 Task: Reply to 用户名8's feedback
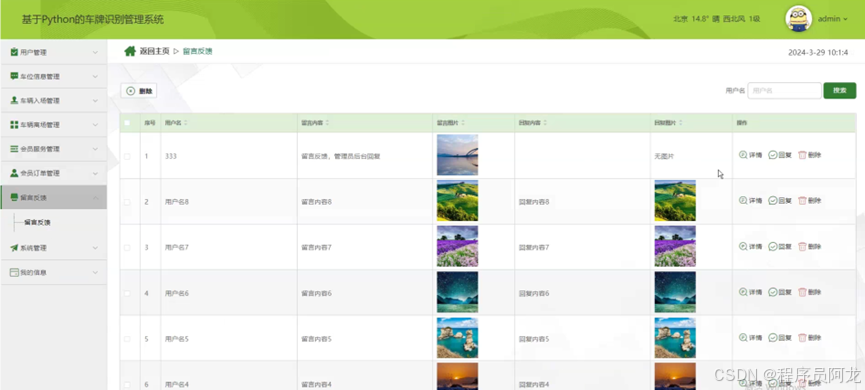780,201
